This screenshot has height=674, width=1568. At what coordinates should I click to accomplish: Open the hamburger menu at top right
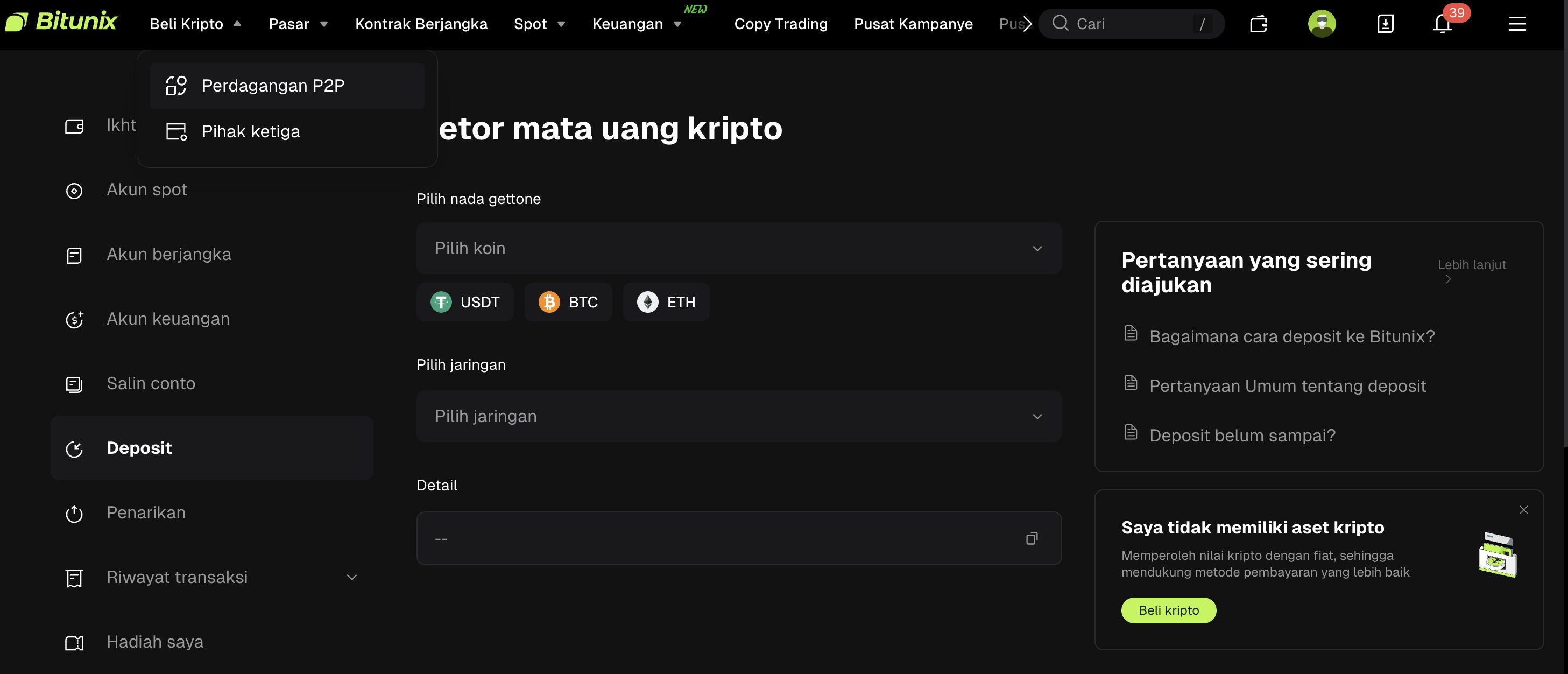tap(1517, 24)
